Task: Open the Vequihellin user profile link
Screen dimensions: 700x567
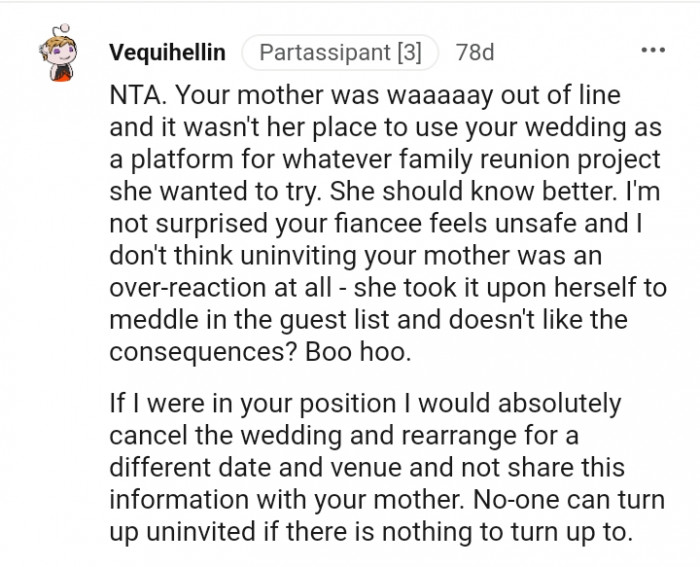Action: tap(167, 51)
